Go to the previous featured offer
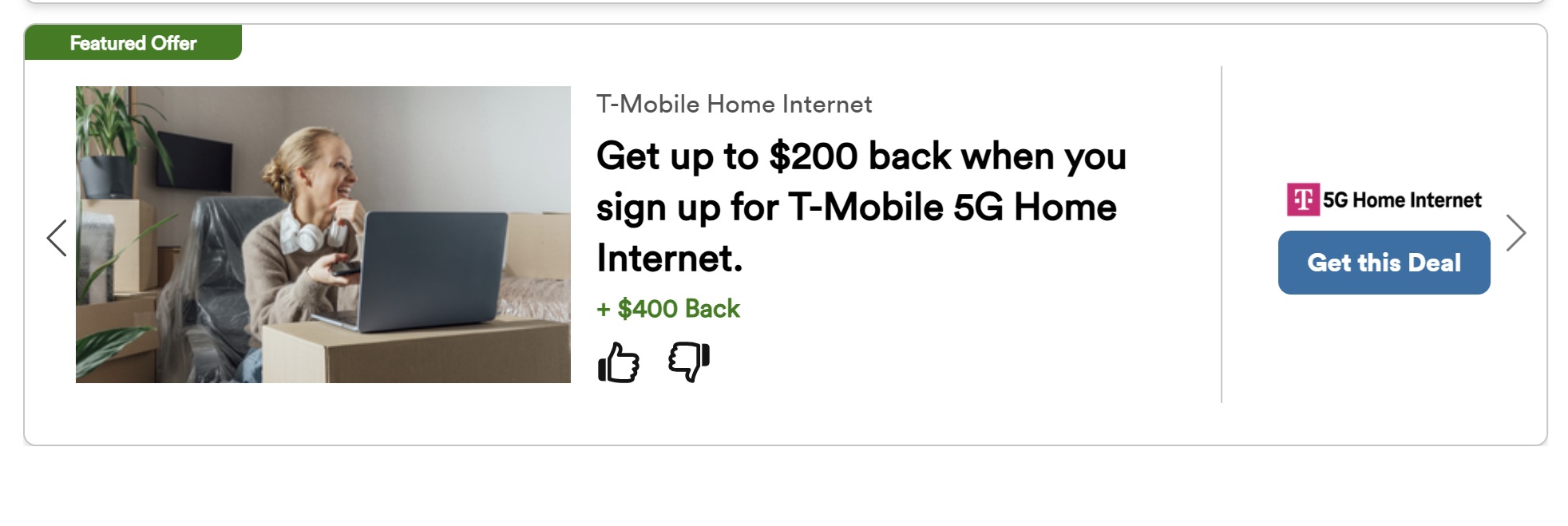This screenshot has width=1568, height=526. point(57,237)
